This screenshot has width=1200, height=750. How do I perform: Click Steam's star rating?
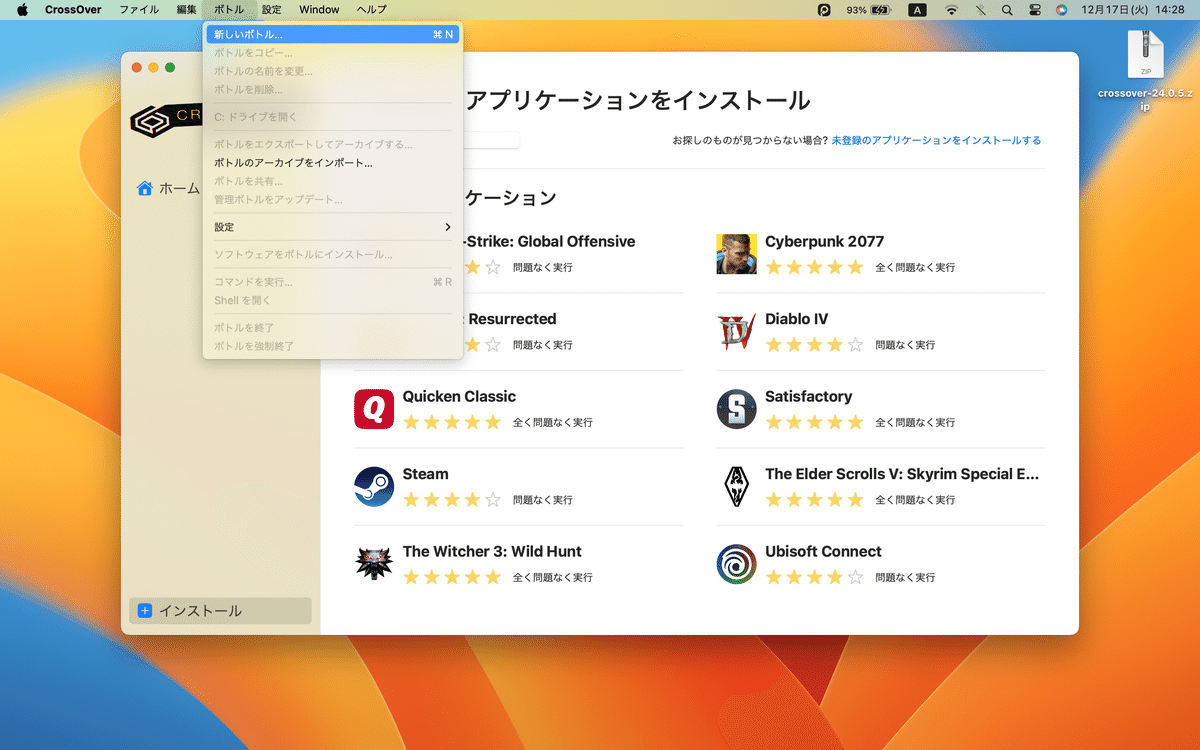452,500
